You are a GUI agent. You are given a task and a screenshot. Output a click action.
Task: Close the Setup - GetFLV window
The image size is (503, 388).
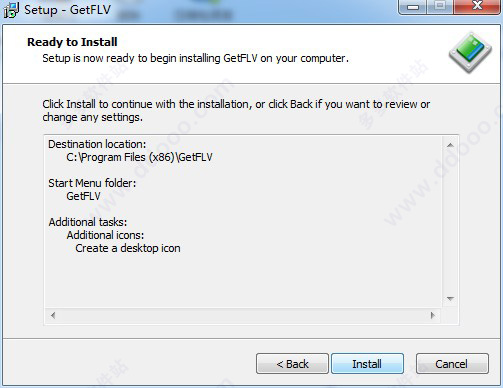click(x=477, y=6)
